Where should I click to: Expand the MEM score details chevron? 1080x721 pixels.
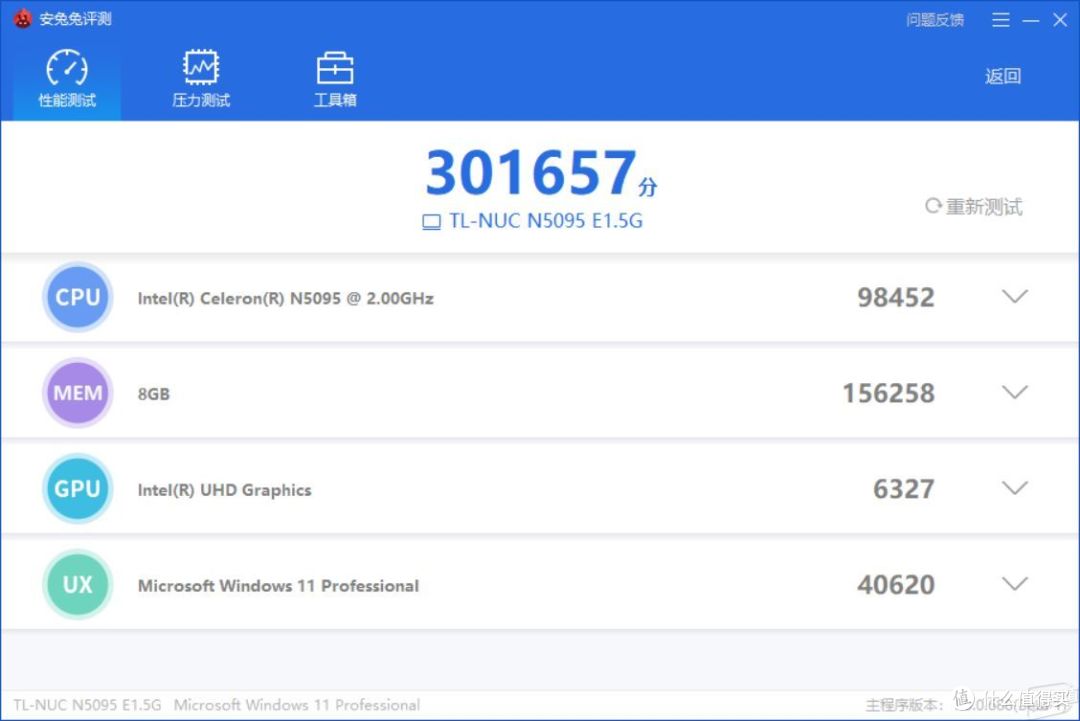pos(1015,393)
